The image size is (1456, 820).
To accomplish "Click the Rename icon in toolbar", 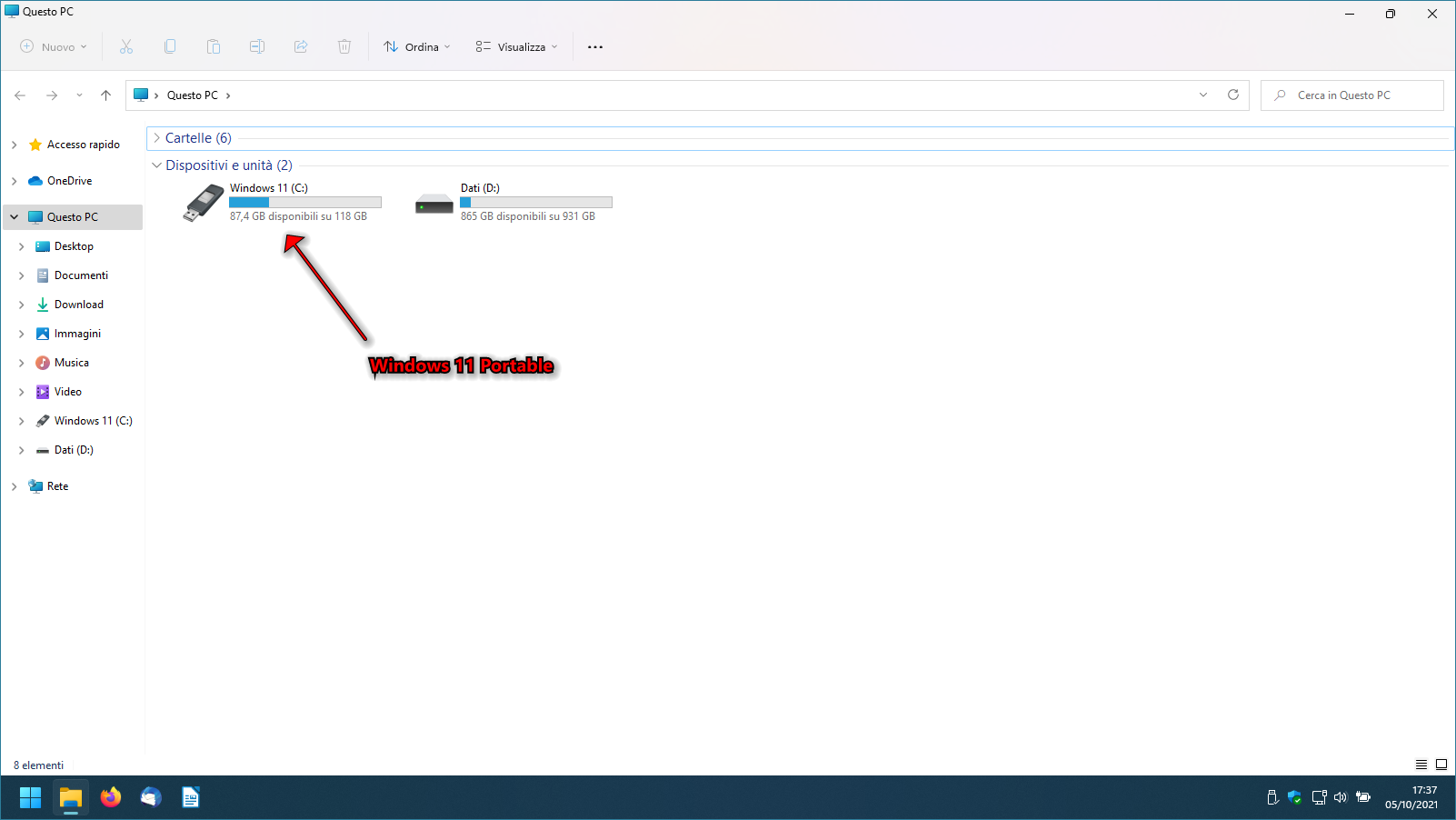I will click(257, 46).
